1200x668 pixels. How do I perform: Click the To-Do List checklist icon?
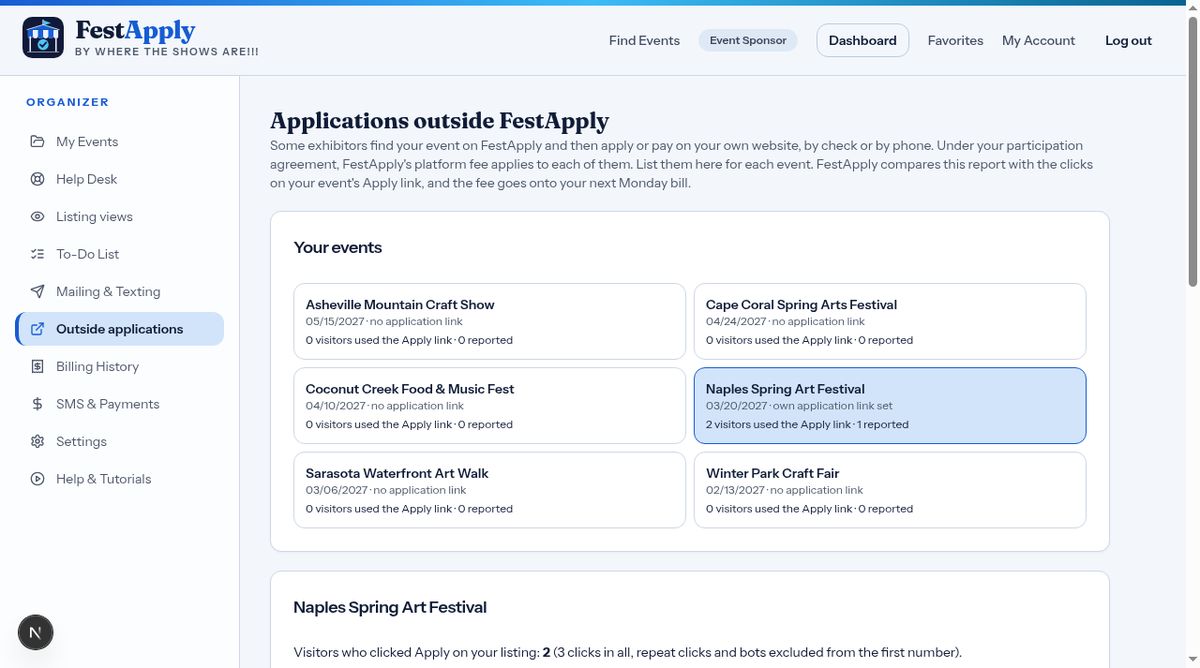[x=37, y=254]
